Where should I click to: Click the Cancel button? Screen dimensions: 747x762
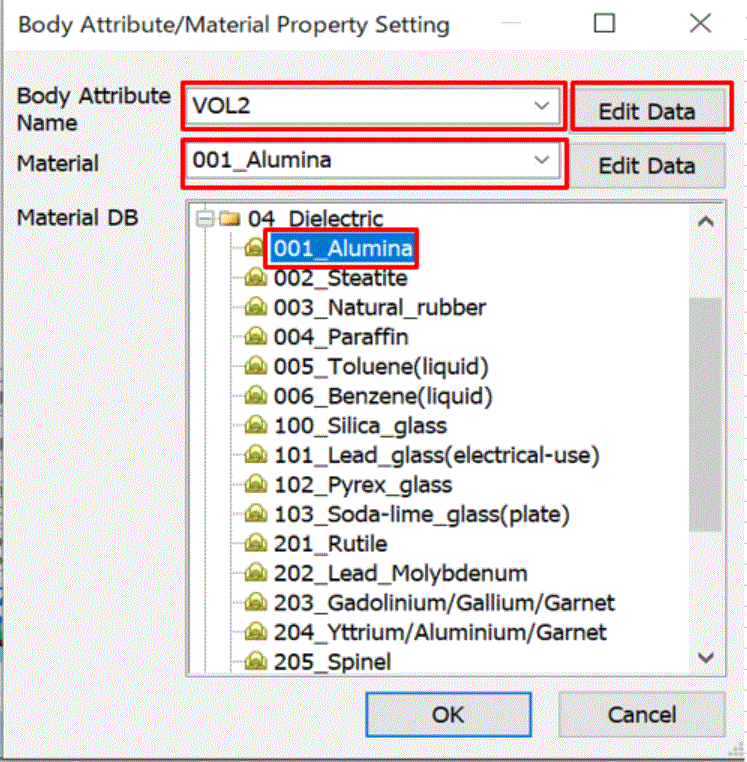point(642,714)
